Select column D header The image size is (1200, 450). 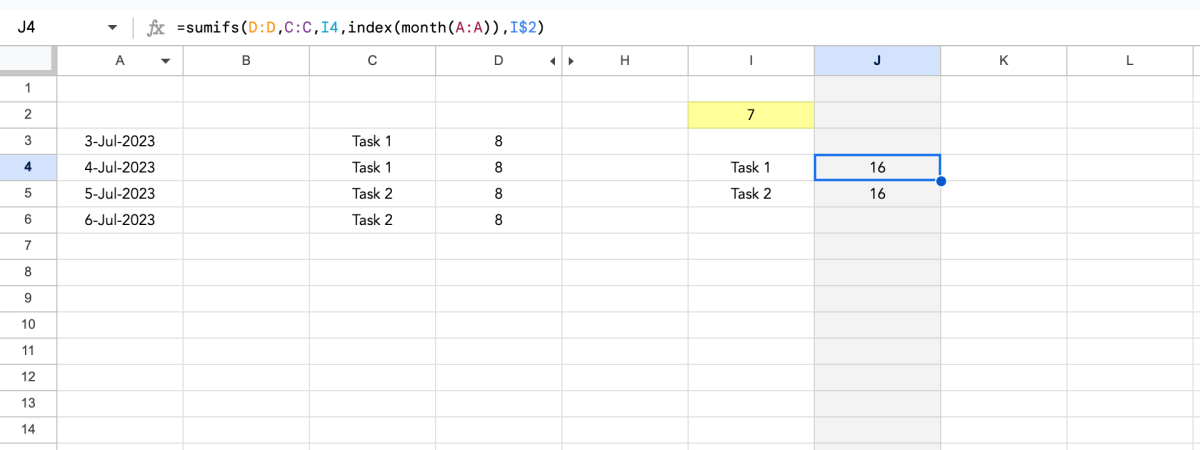[x=498, y=61]
